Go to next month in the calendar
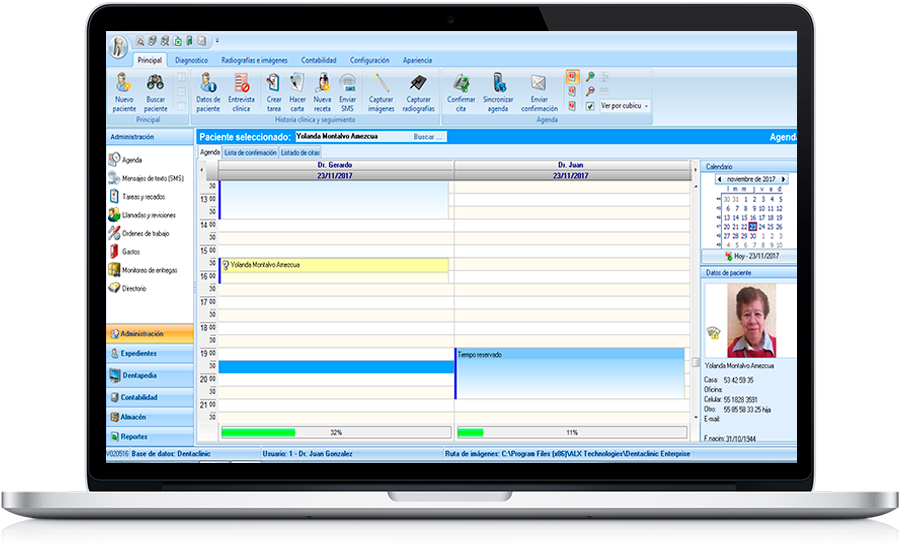Viewport: 900px width, 548px height. coord(784,179)
